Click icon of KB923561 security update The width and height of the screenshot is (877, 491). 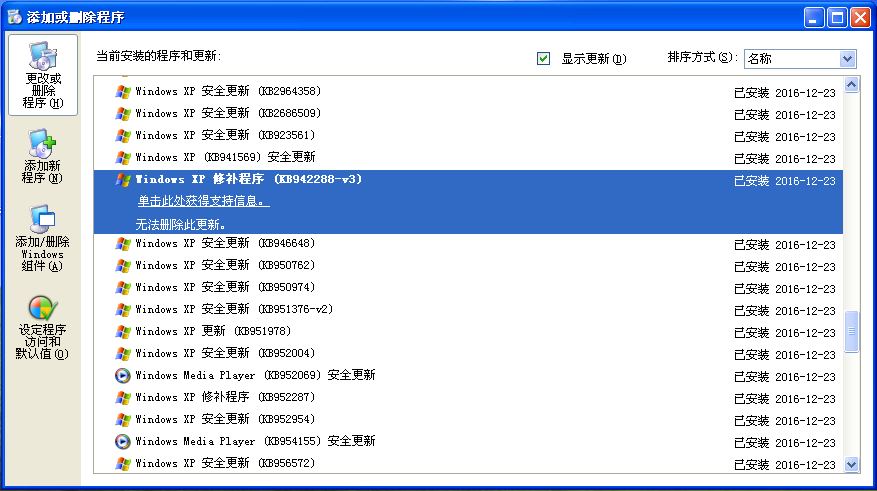(x=122, y=136)
